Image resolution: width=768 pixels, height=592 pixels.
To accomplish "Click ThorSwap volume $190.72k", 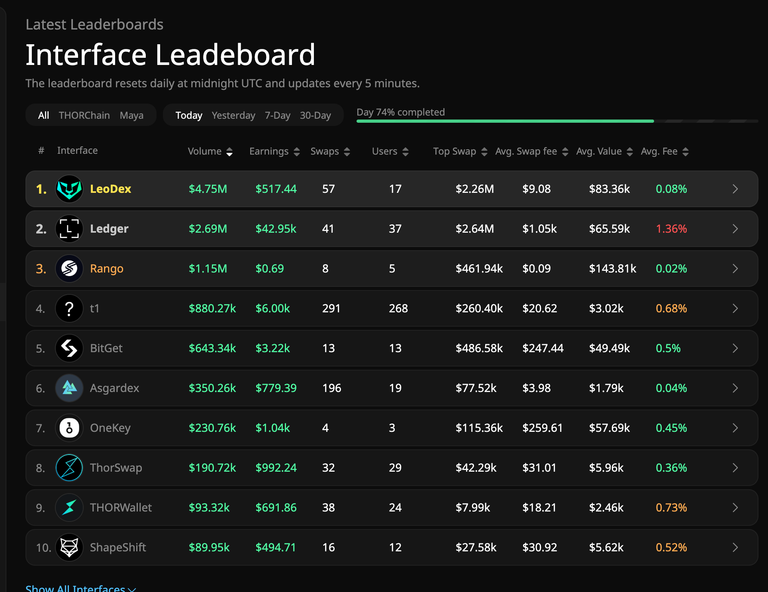I will (212, 468).
